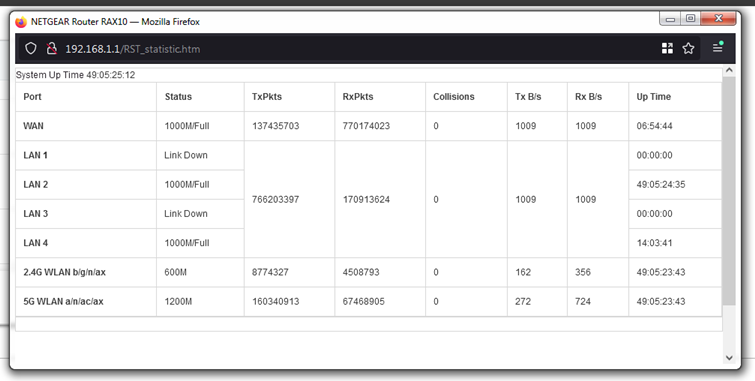755x381 pixels.
Task: Click WAN up time 06:54:44
Action: pos(654,126)
